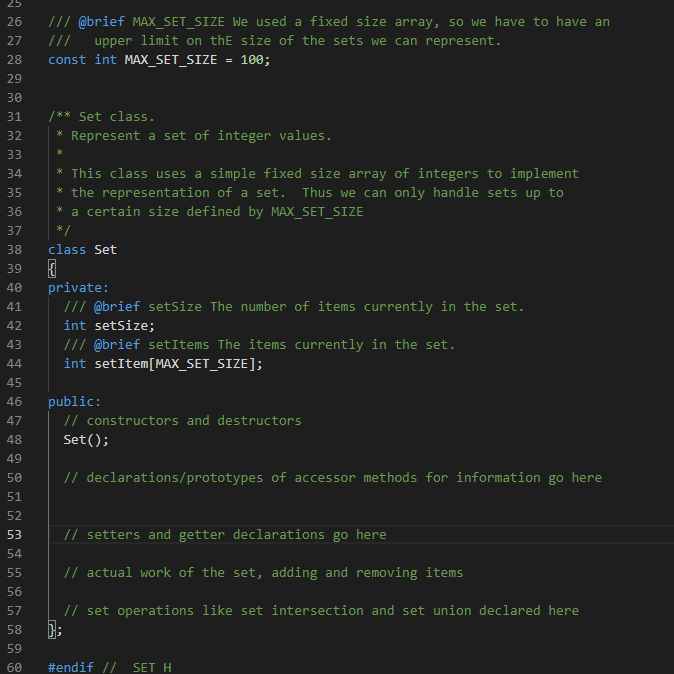Click line number 34 in the gutter
The height and width of the screenshot is (674, 674).
pyautogui.click(x=14, y=173)
